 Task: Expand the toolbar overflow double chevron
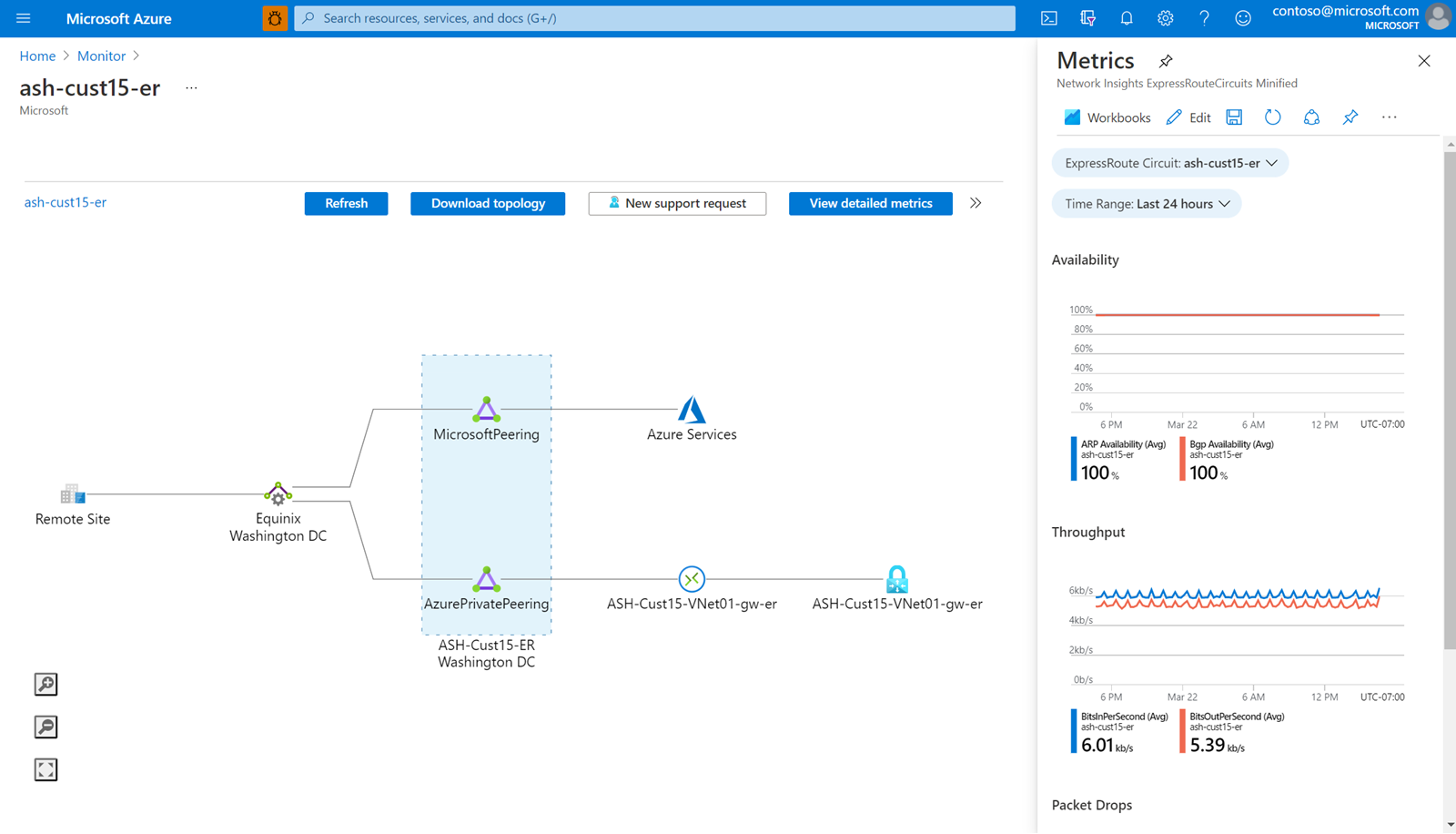tap(976, 203)
